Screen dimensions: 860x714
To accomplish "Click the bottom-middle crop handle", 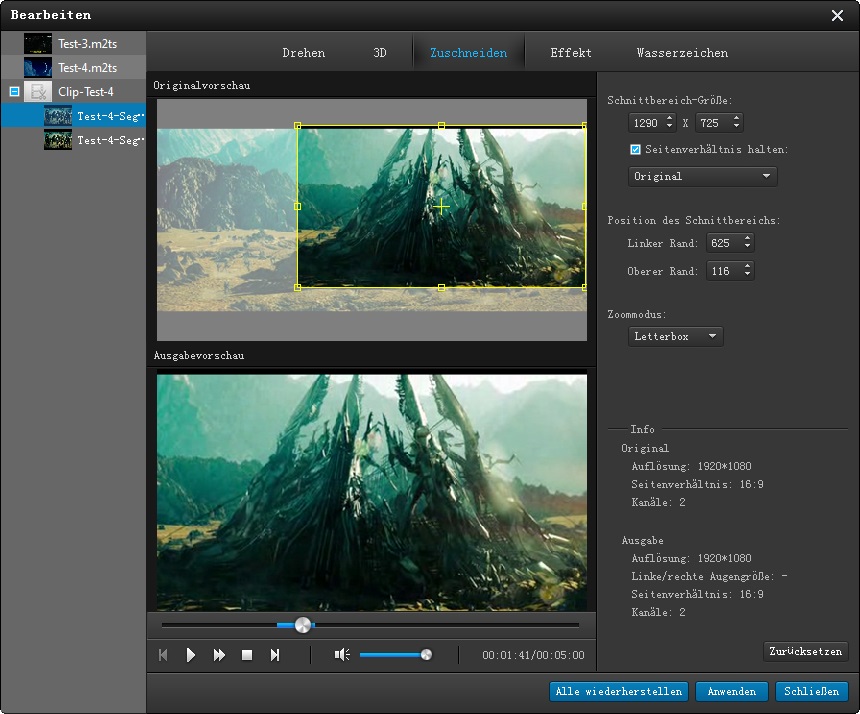I will 442,287.
